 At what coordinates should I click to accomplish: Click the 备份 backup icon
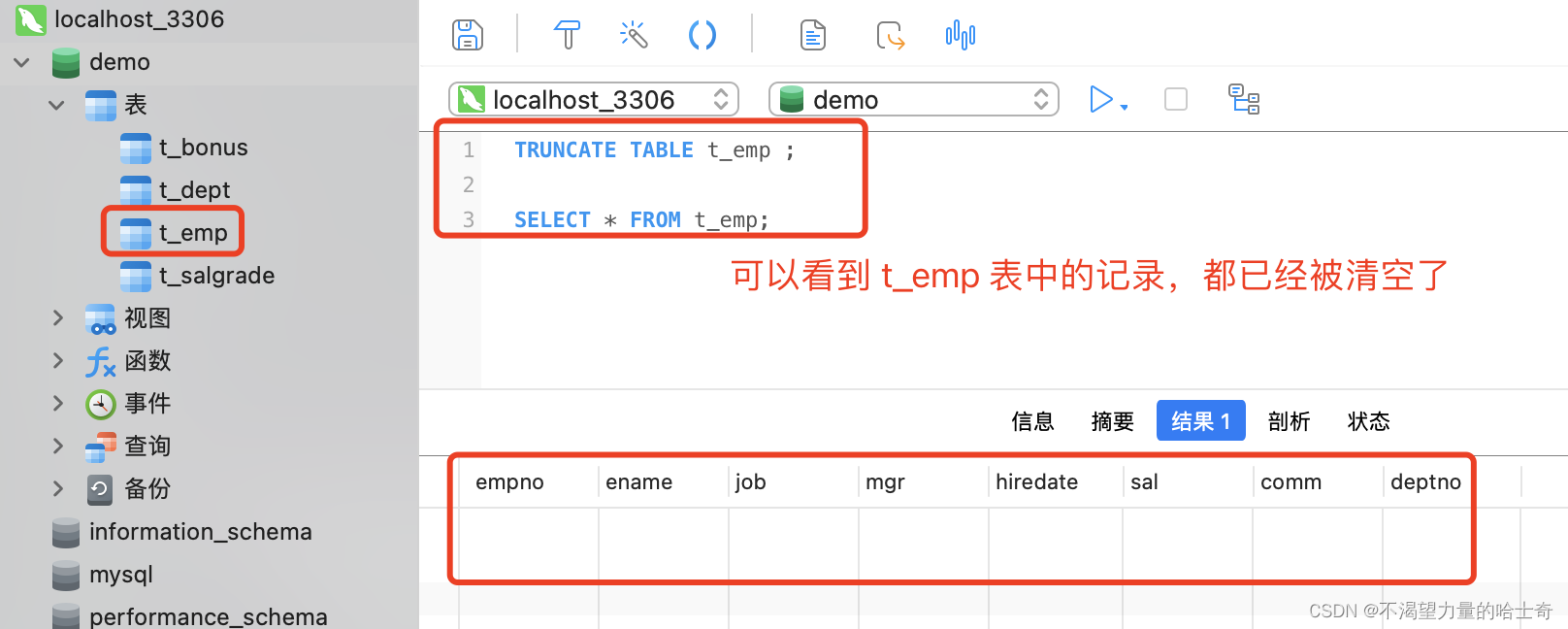[x=100, y=489]
